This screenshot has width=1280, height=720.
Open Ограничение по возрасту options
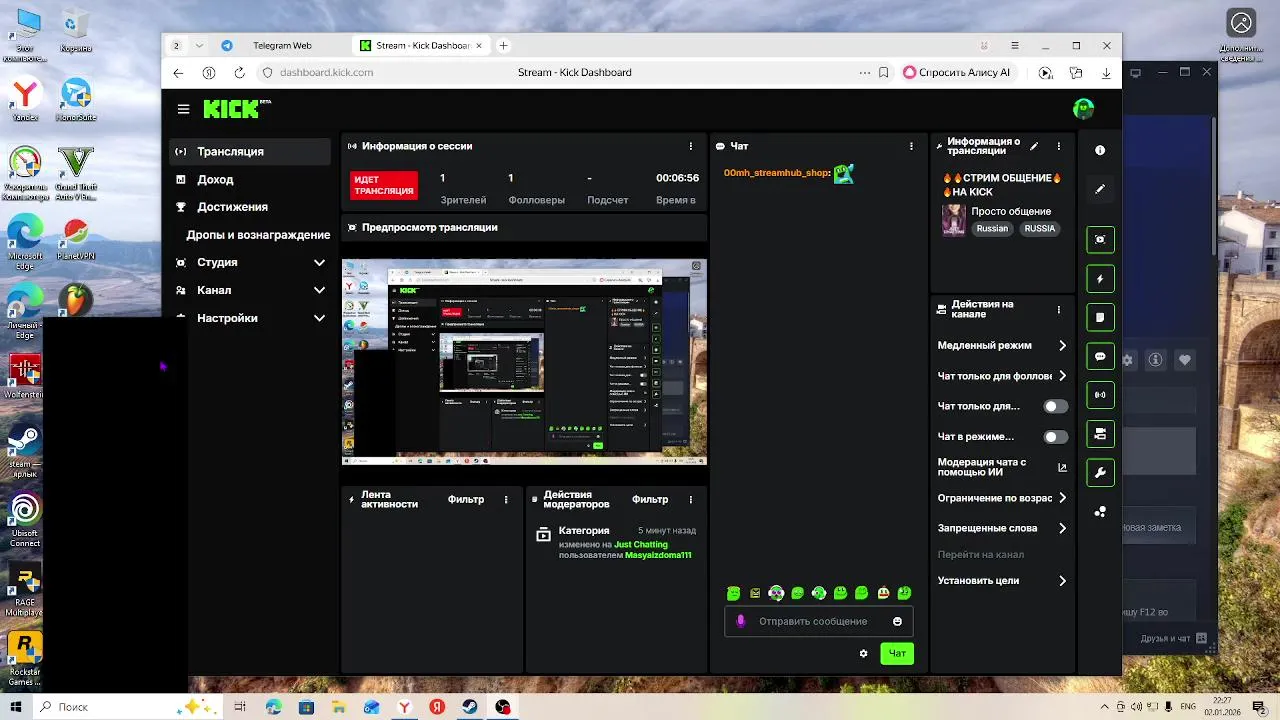1003,498
